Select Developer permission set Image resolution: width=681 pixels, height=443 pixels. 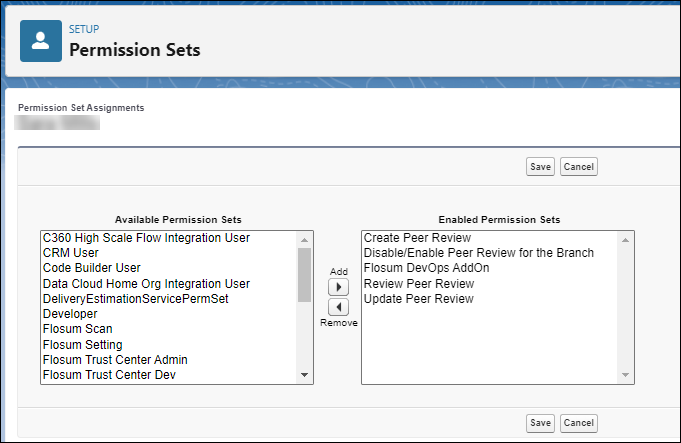70,314
